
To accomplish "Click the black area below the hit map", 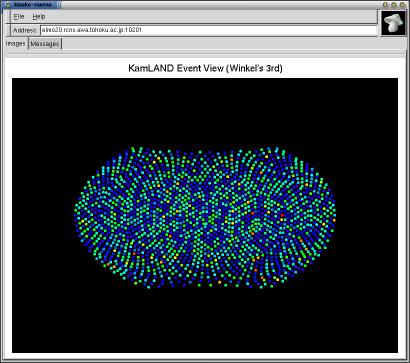I will click(205, 320).
